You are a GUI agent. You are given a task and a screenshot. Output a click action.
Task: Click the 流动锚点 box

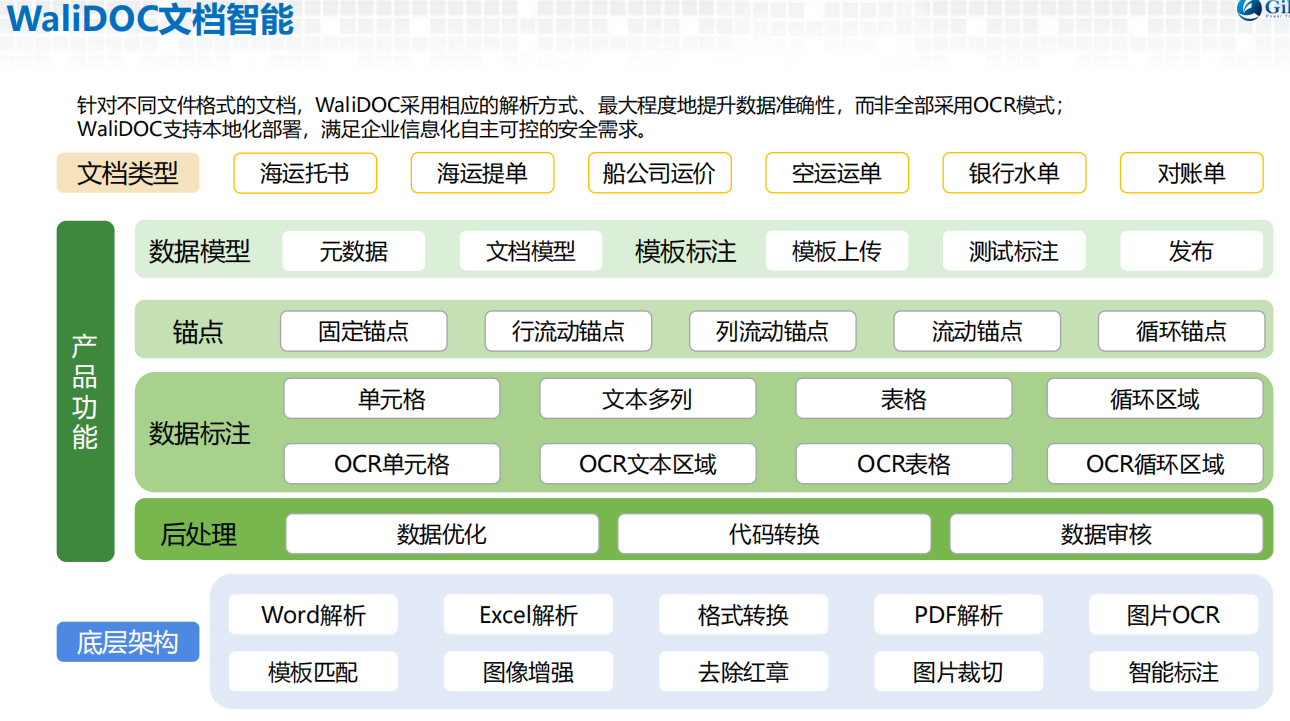click(977, 331)
